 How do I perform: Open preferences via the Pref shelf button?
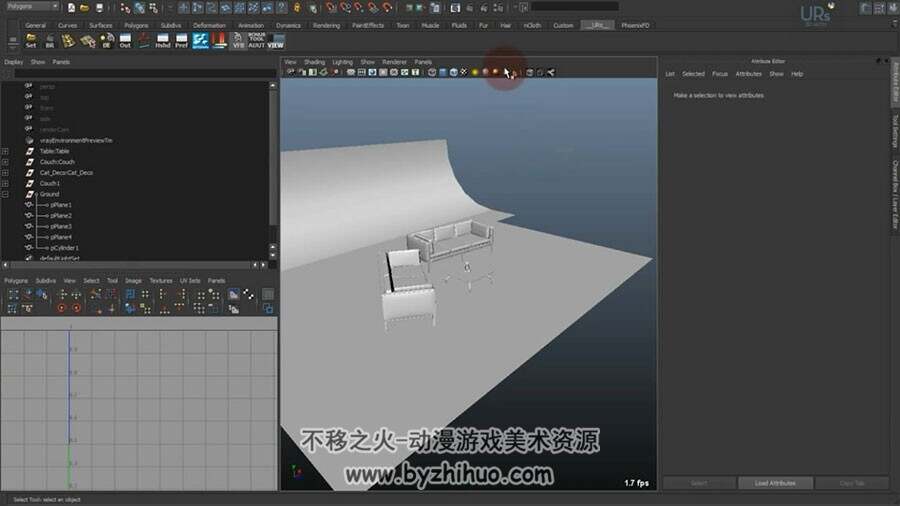pos(181,41)
